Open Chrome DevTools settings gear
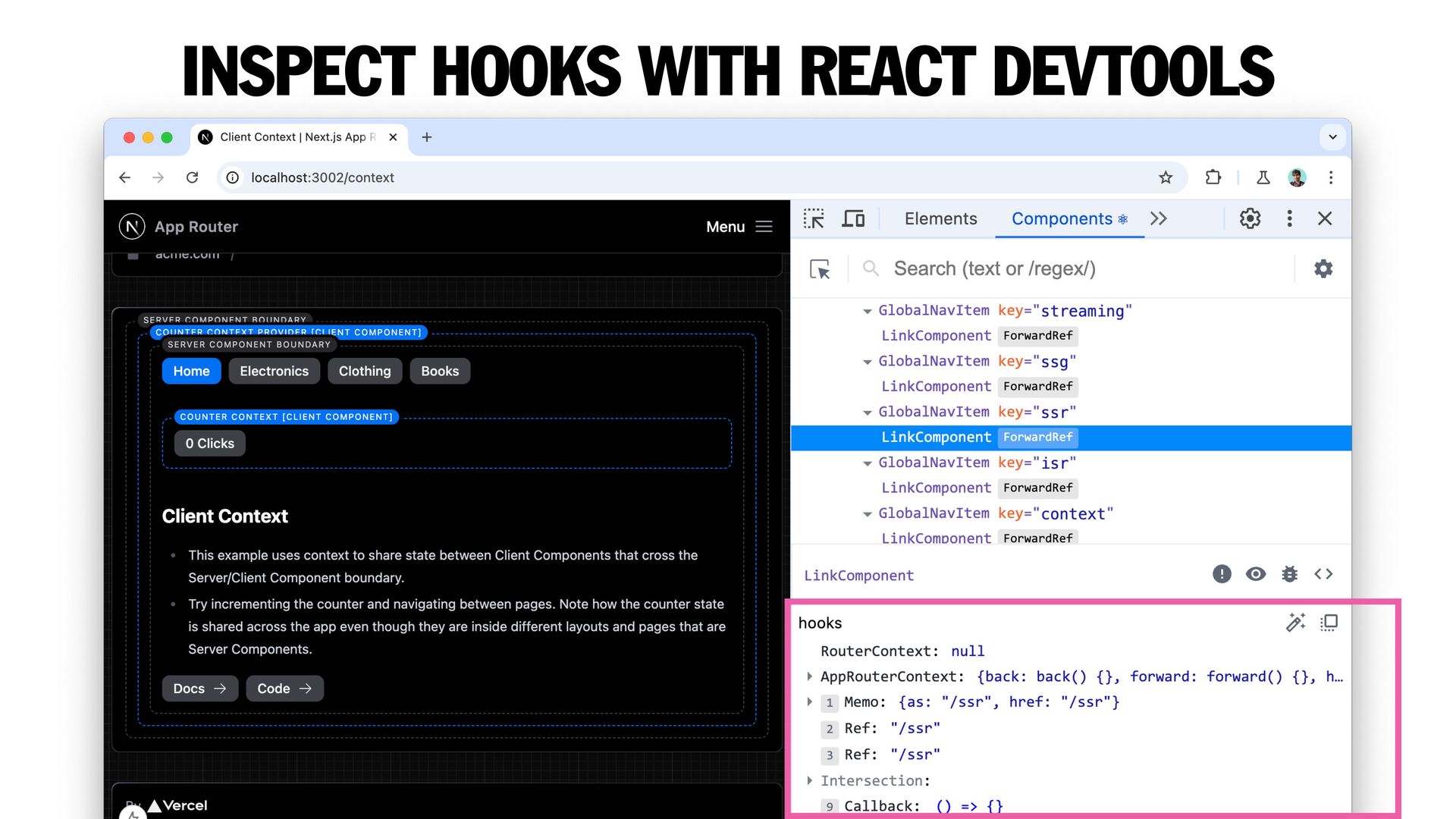The height and width of the screenshot is (819, 1456). 1250,219
